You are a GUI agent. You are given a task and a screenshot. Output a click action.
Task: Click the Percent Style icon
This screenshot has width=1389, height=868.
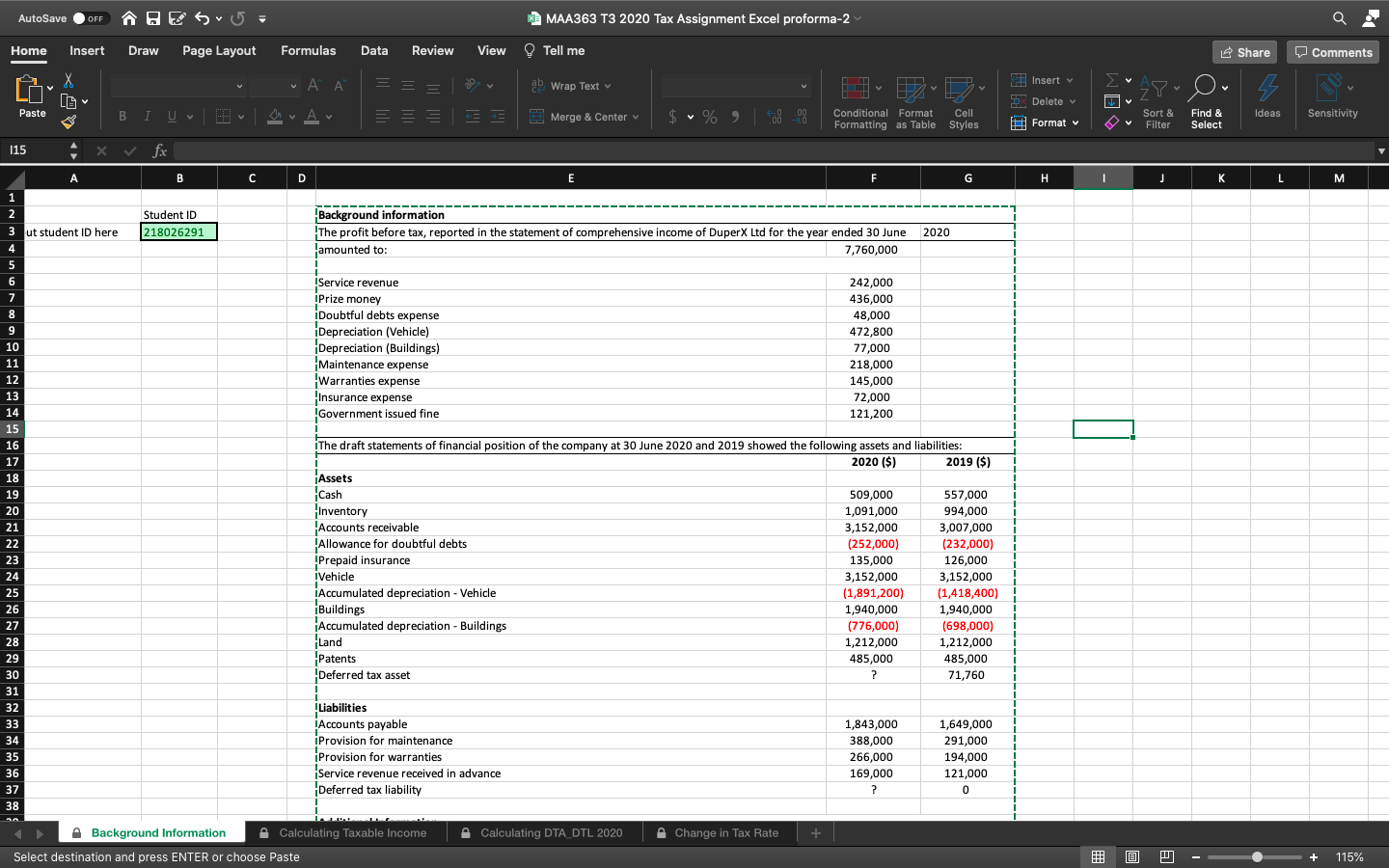(x=710, y=117)
